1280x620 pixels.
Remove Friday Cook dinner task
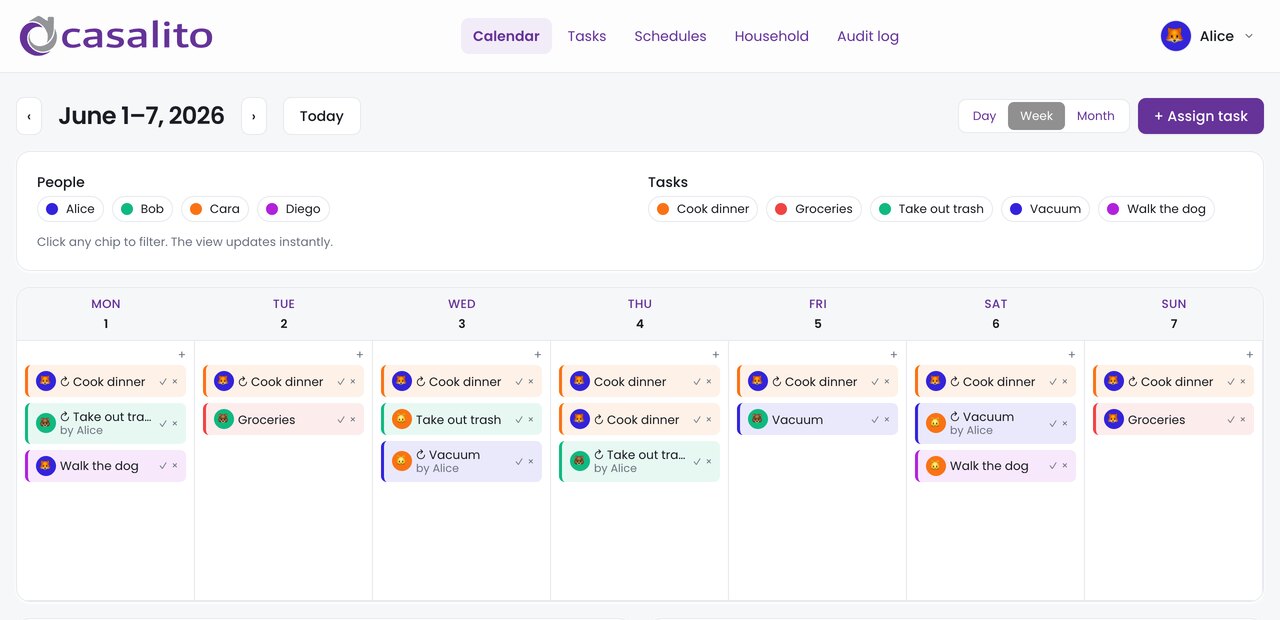tap(887, 382)
